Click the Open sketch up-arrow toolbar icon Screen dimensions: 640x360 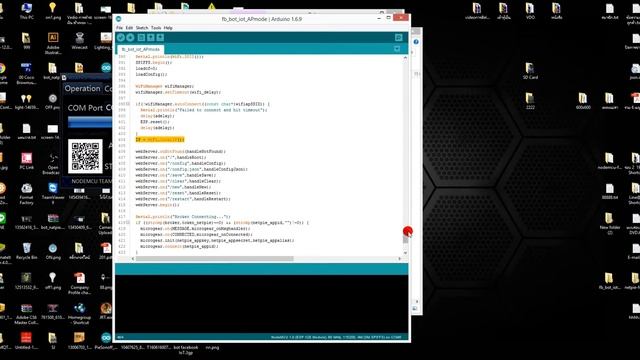click(151, 38)
